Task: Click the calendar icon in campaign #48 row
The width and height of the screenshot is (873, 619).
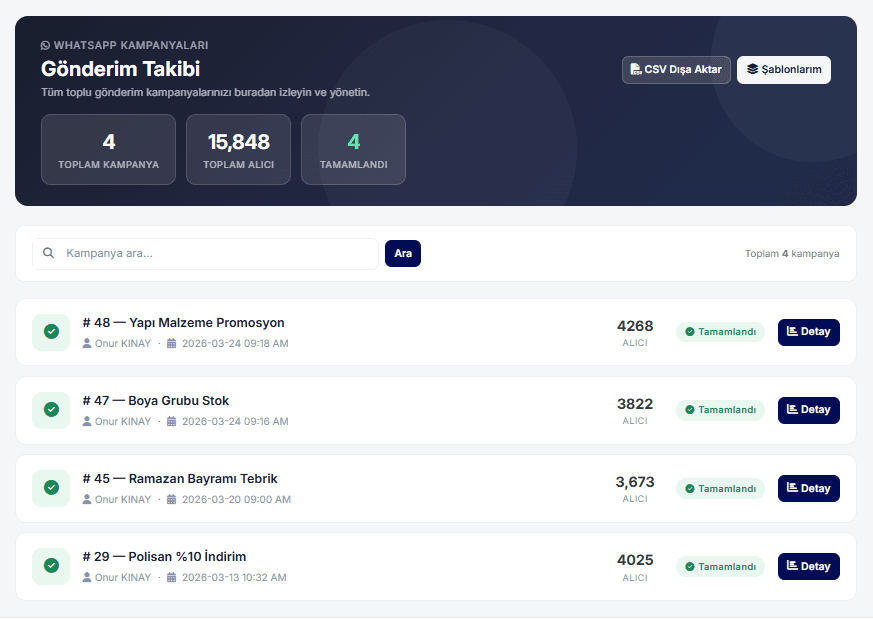Action: pos(171,344)
